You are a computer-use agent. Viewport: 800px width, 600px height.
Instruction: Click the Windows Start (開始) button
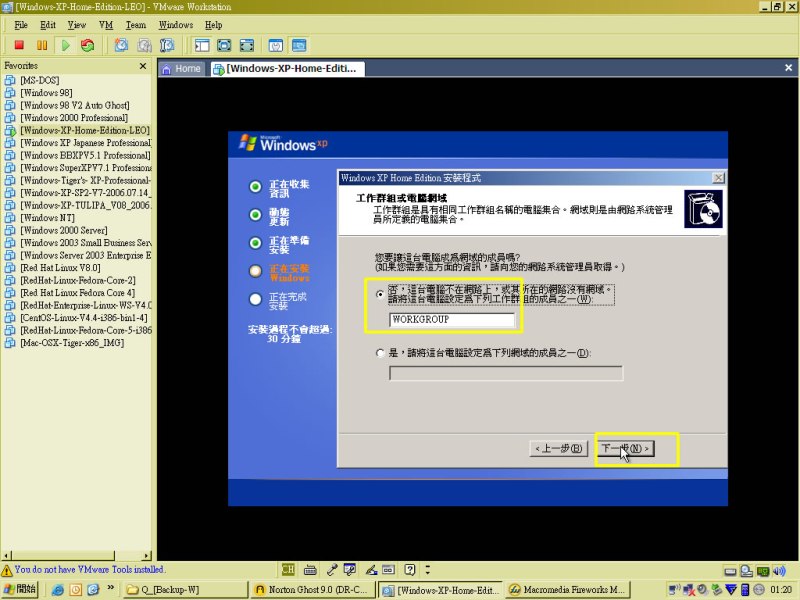[20, 590]
